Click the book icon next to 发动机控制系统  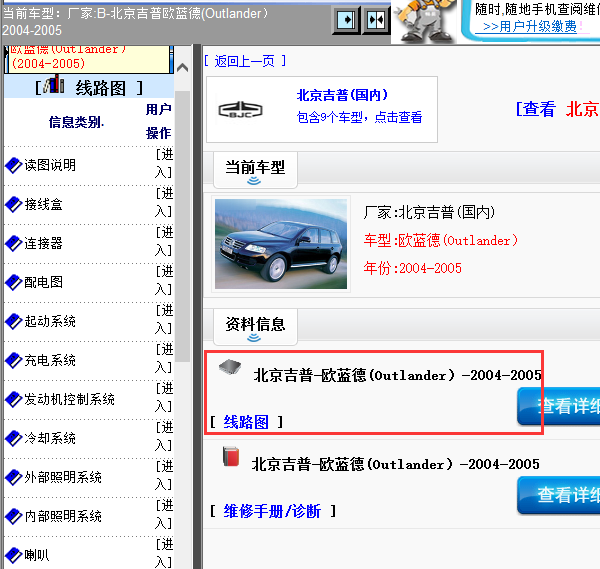pos(14,399)
